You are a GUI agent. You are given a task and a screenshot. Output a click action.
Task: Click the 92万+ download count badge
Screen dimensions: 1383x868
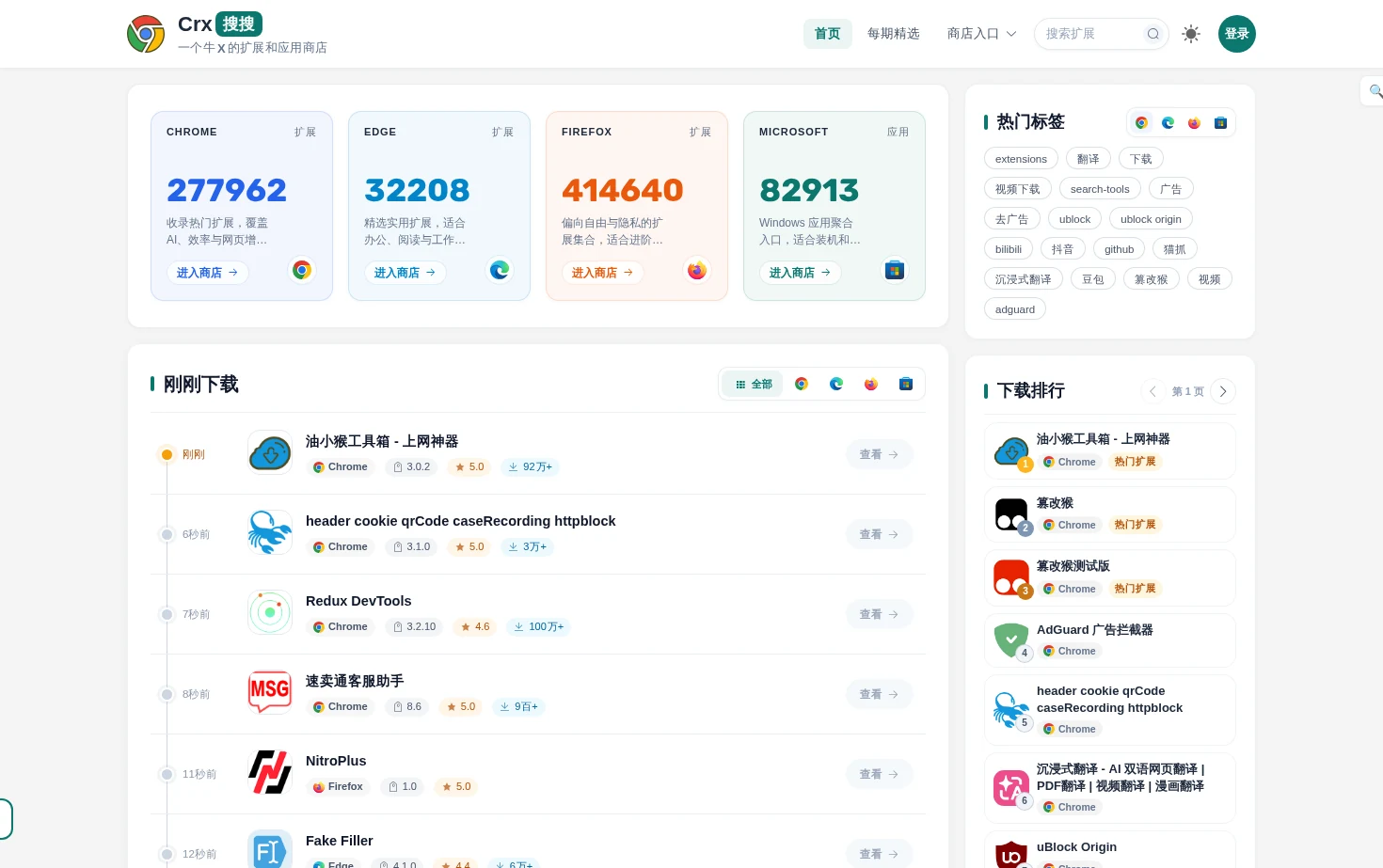[530, 466]
